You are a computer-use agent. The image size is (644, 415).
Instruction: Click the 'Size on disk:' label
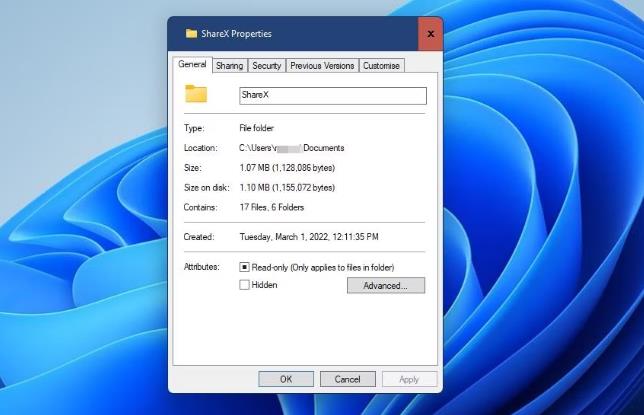[207, 187]
